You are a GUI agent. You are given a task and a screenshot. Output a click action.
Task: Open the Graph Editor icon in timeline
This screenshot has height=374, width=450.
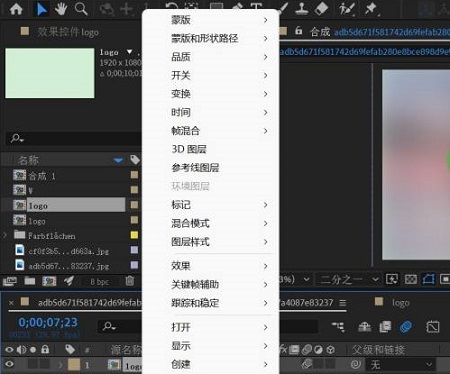[x=432, y=327]
